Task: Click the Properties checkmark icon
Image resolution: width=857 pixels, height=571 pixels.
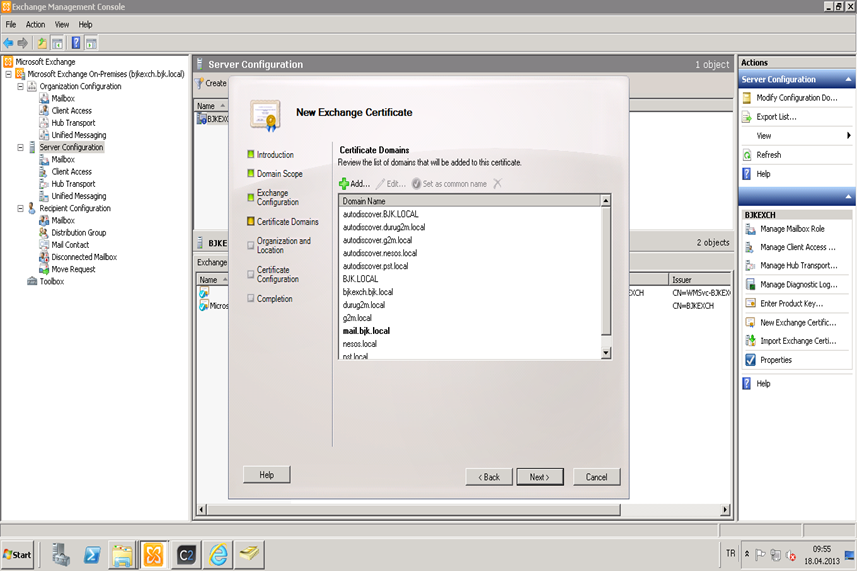Action: [x=750, y=360]
